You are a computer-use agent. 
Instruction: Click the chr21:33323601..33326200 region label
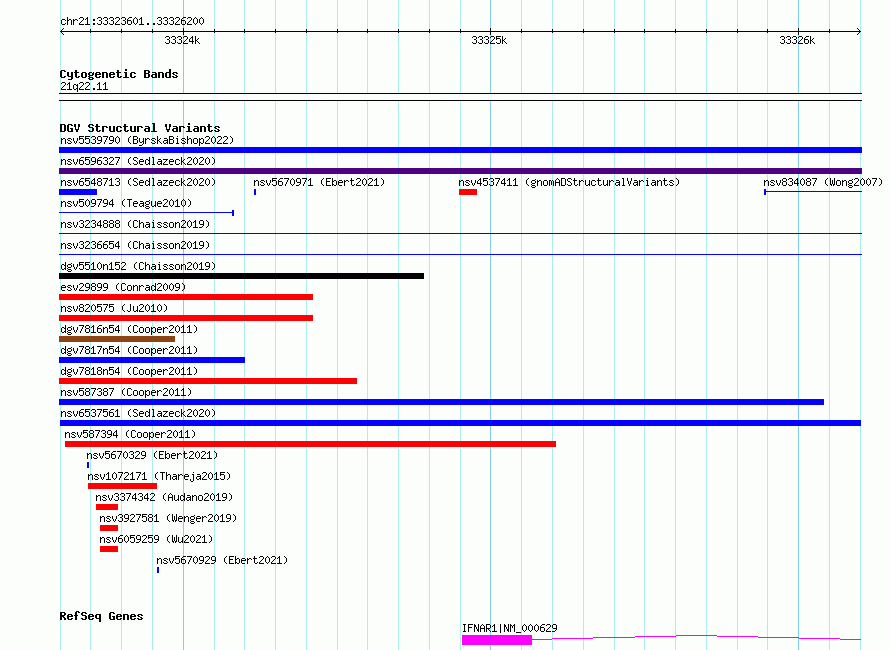click(132, 21)
